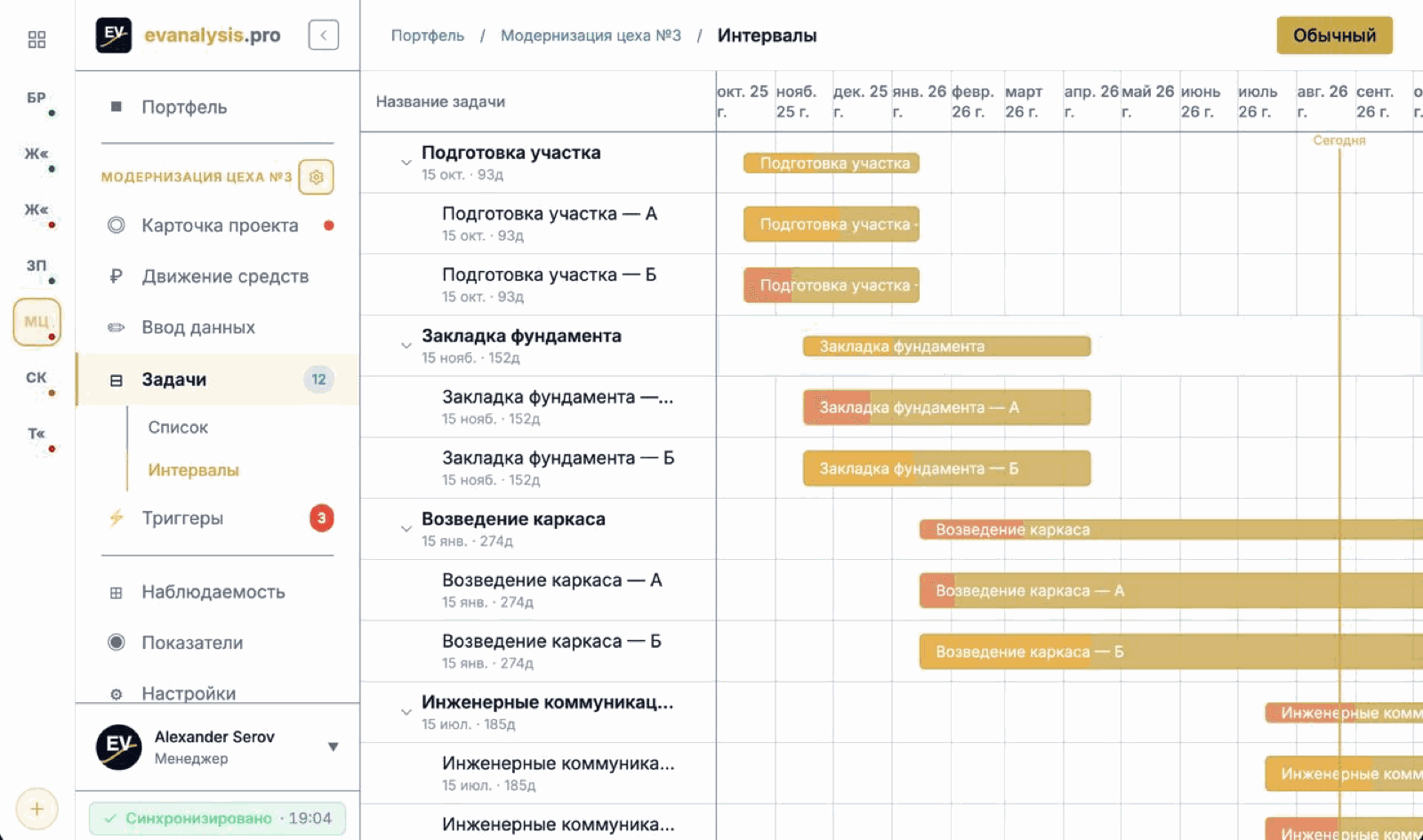Select the МЦ project badge

coord(36,322)
